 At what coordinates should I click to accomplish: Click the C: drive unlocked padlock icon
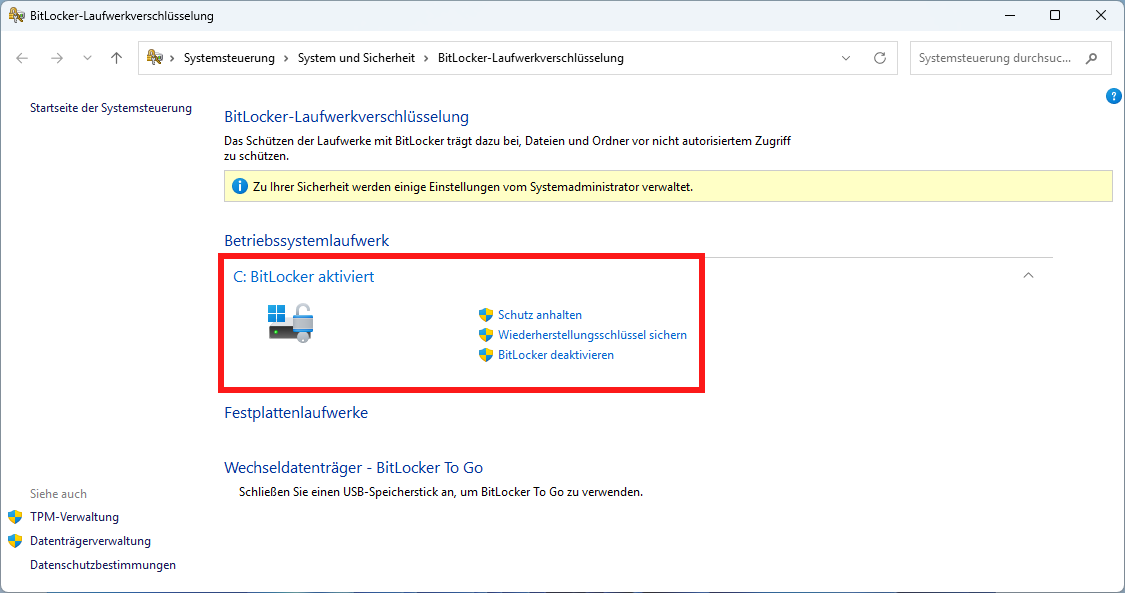[x=291, y=323]
